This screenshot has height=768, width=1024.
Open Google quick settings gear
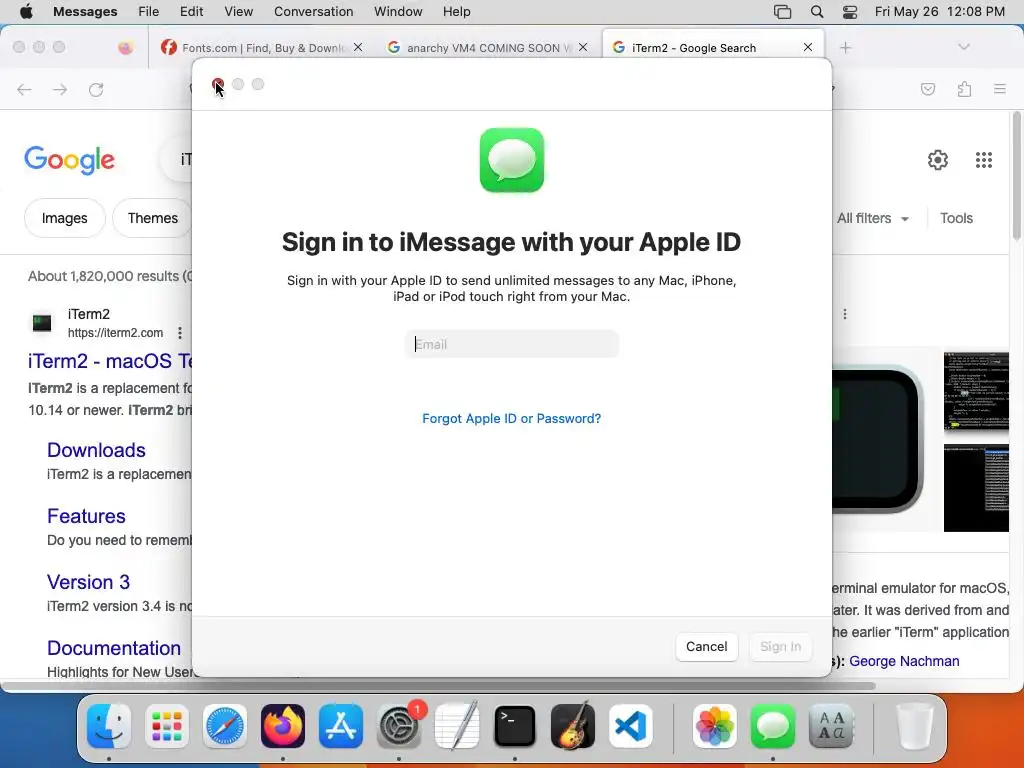coord(938,160)
